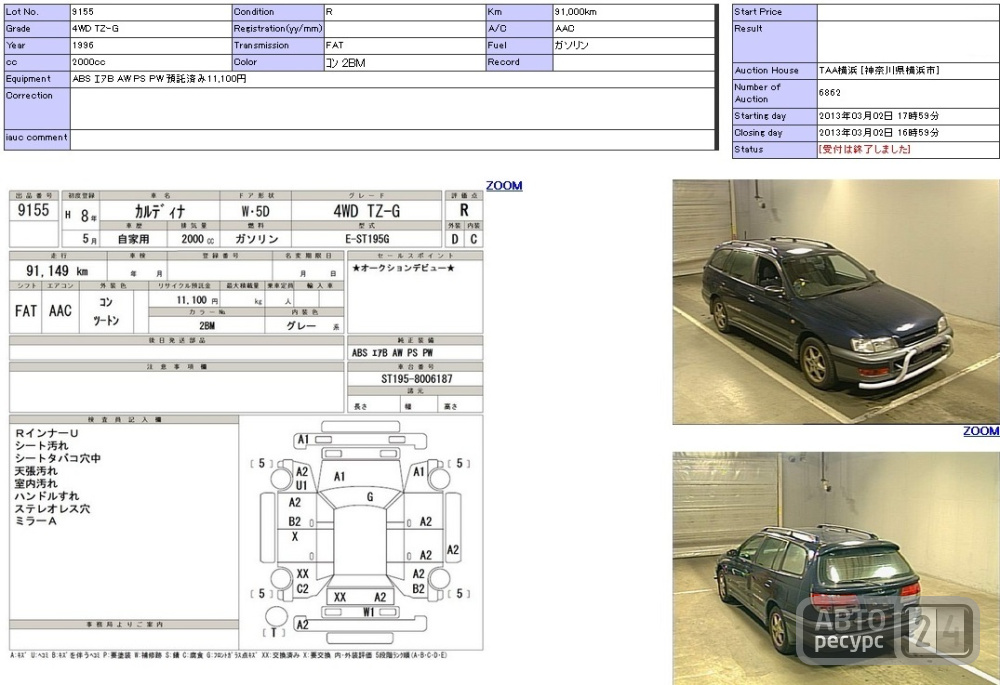Select the Starting day date value
The image size is (1000, 685).
pos(879,116)
